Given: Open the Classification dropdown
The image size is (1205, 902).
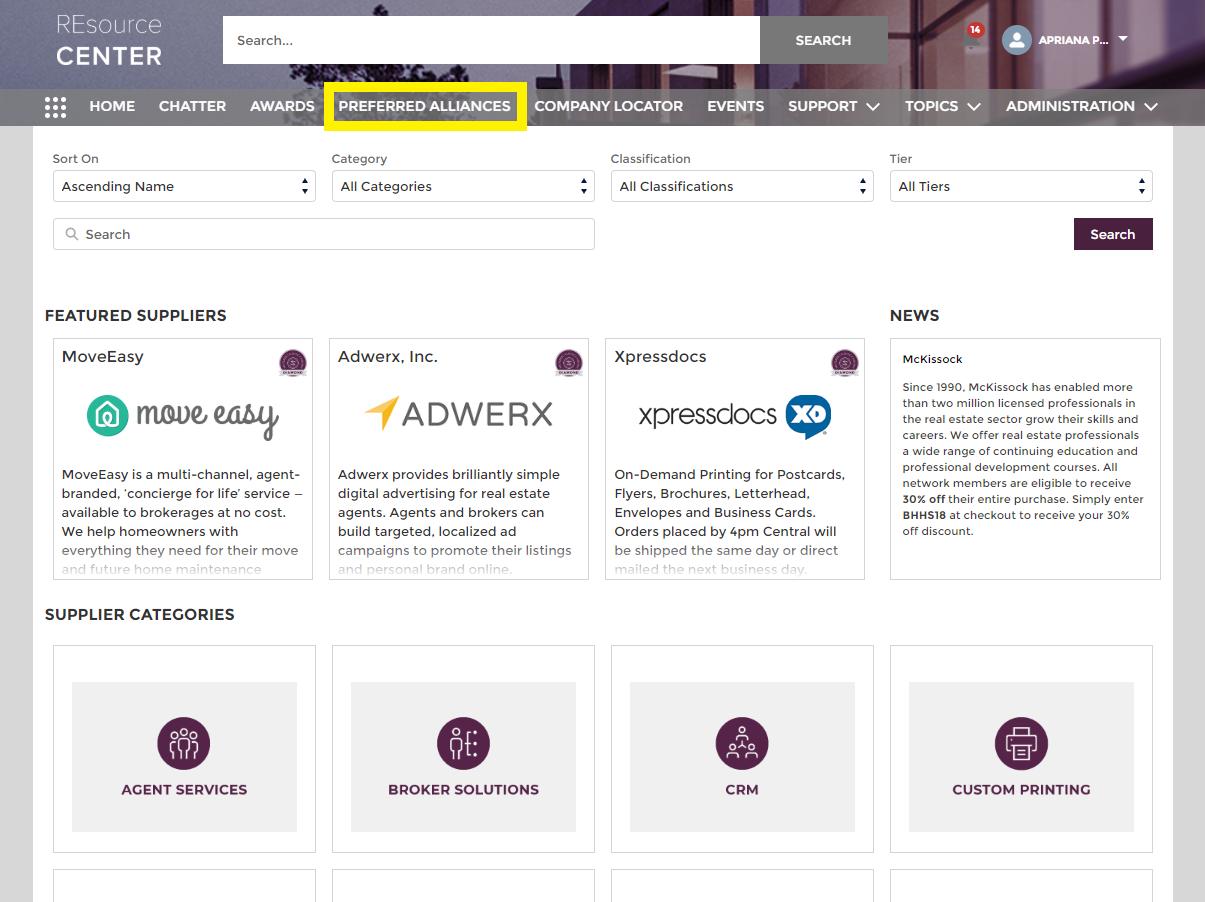Looking at the screenshot, I should (x=742, y=186).
